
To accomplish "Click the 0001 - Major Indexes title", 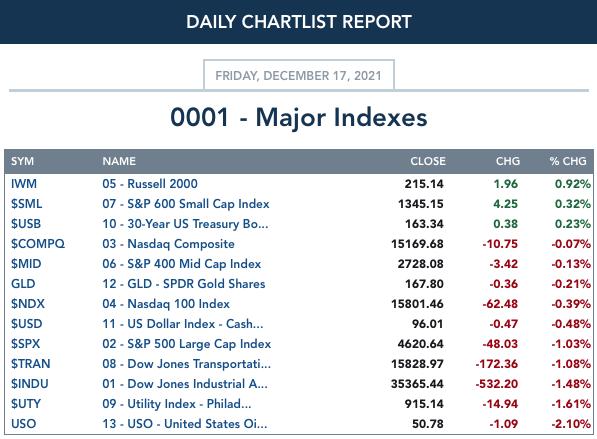I will tap(299, 117).
